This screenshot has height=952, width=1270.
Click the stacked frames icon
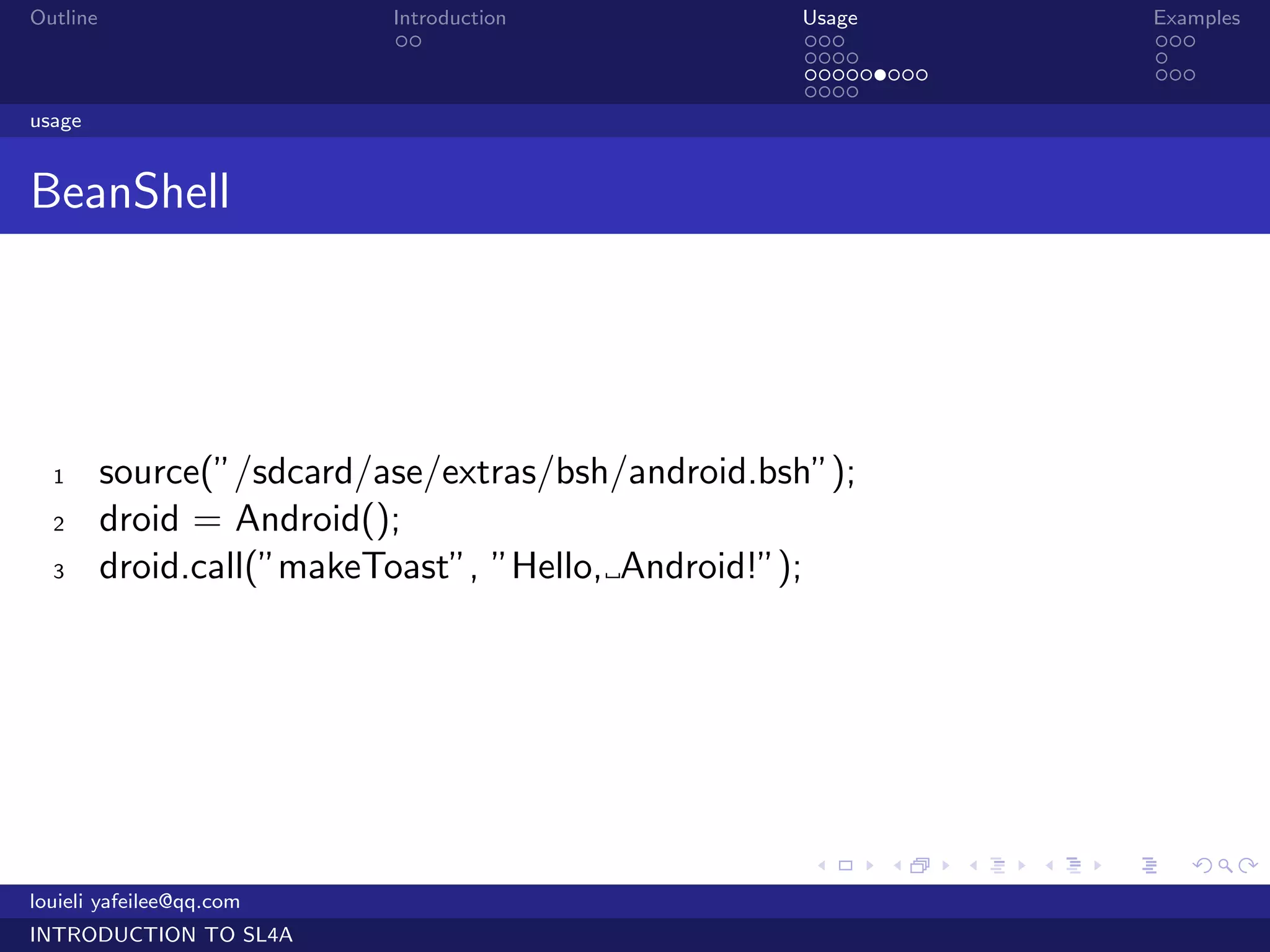click(920, 865)
